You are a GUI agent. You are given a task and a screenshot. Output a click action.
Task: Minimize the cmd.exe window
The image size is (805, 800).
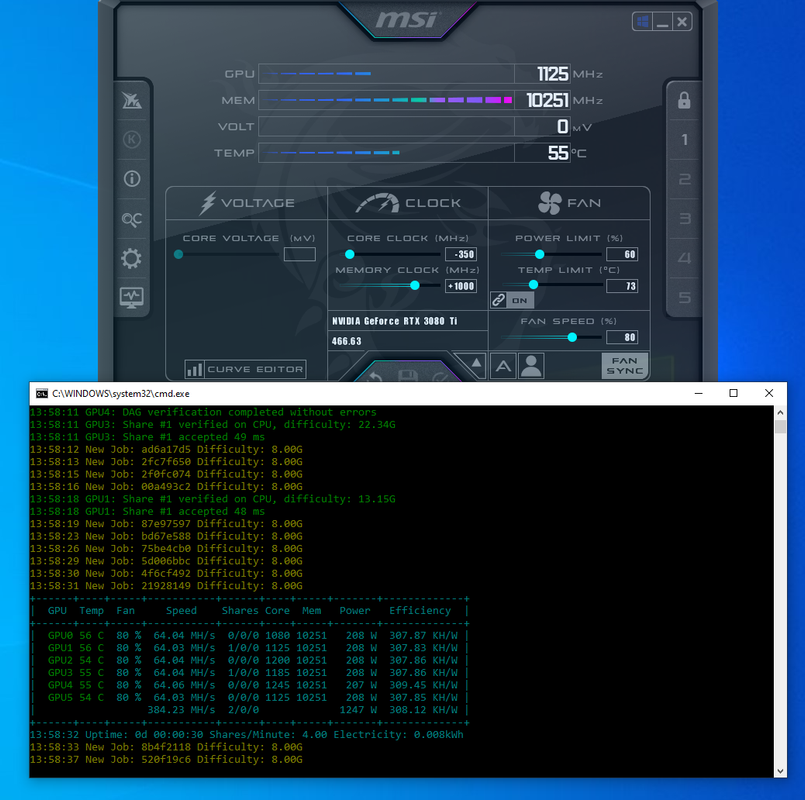click(698, 393)
